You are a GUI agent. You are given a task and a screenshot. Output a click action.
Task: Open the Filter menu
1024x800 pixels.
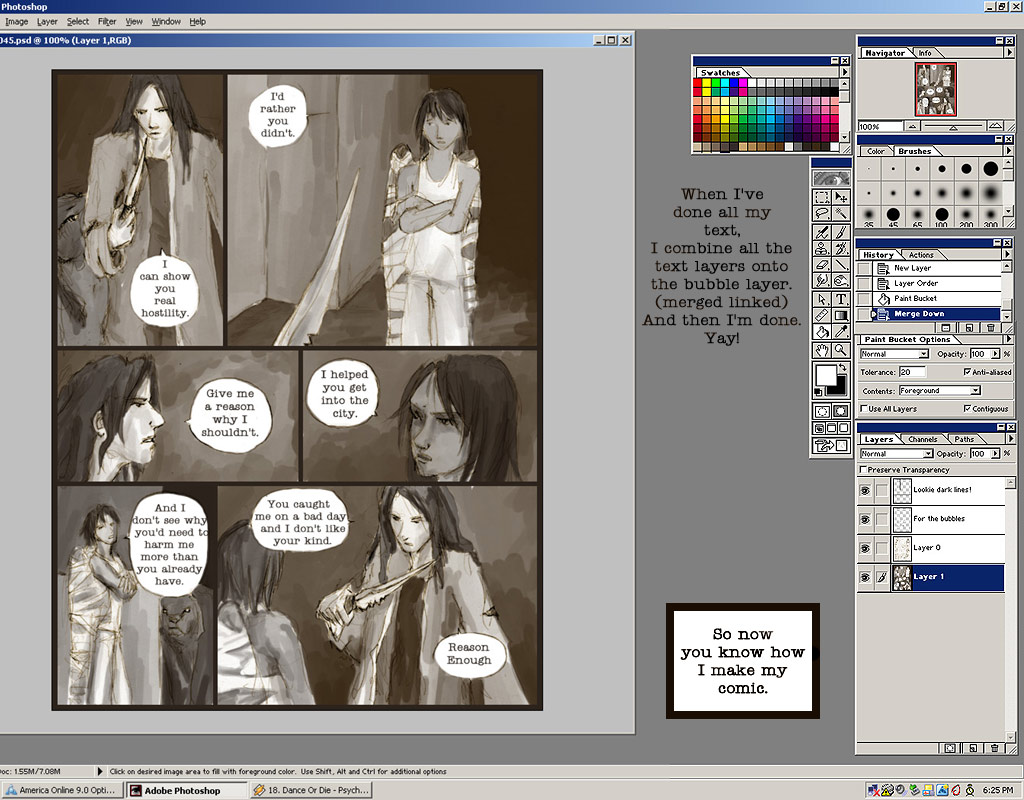coord(107,22)
